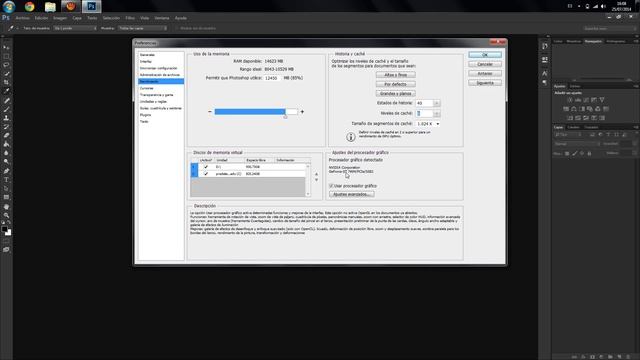Select the Hand tool

coord(6,207)
